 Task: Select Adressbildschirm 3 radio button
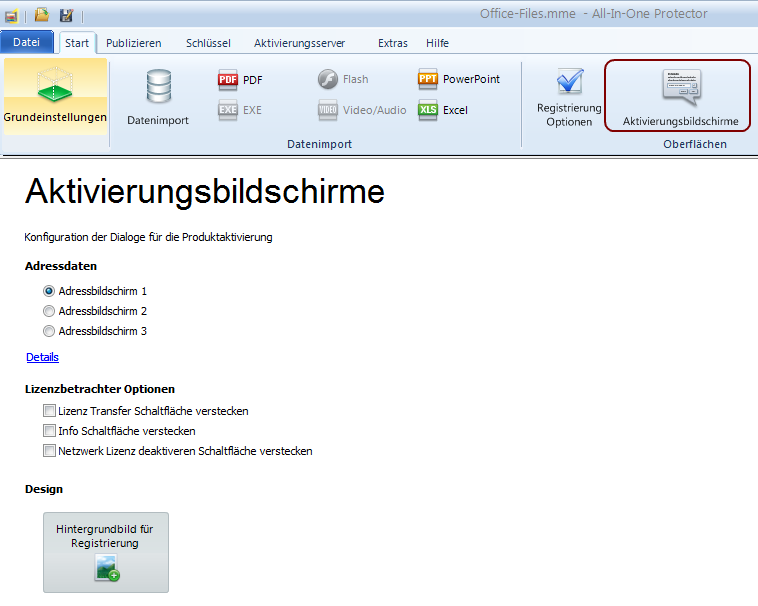tap(49, 331)
